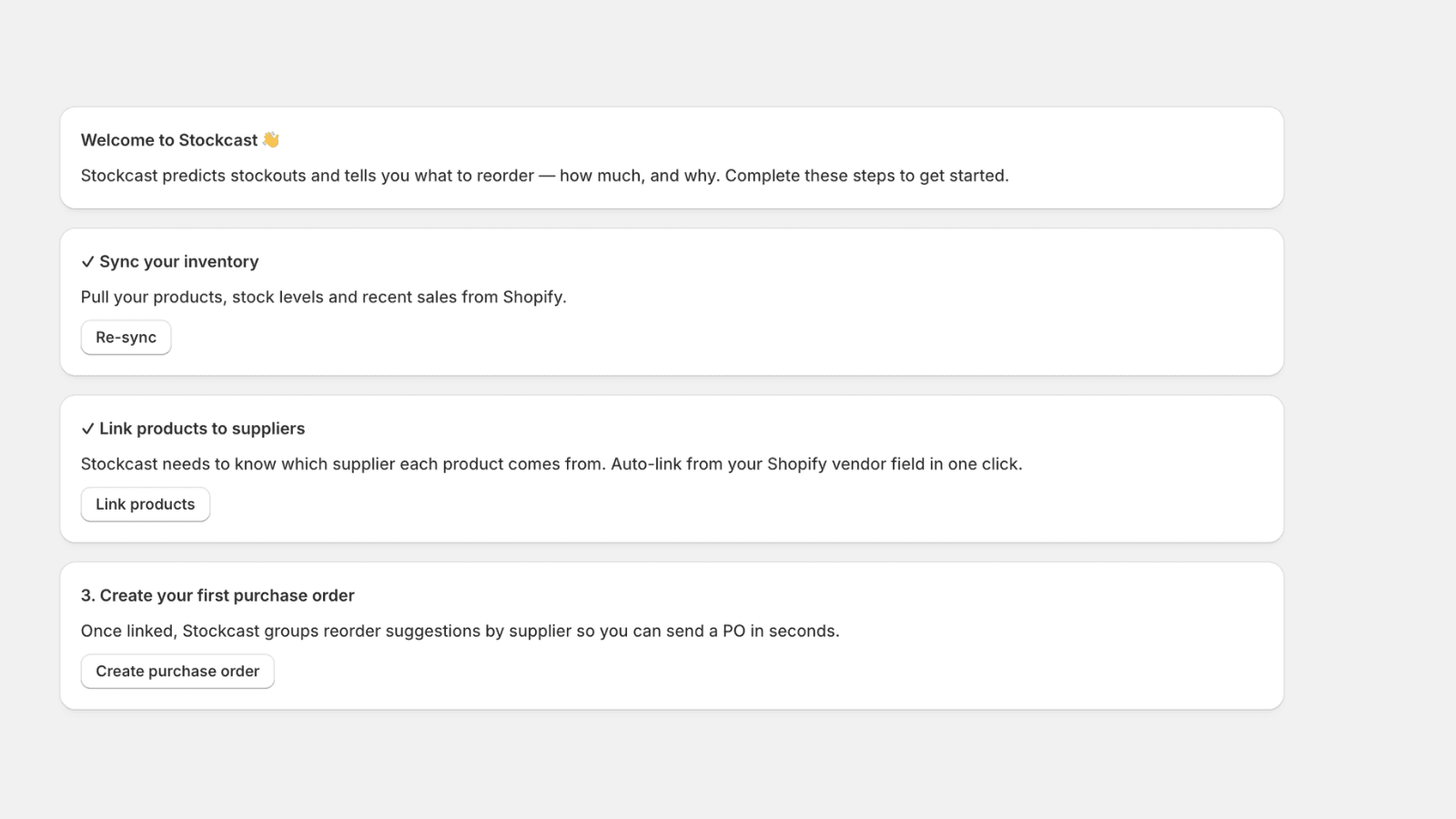Click the phrase Complete these steps to get started

pos(866,176)
